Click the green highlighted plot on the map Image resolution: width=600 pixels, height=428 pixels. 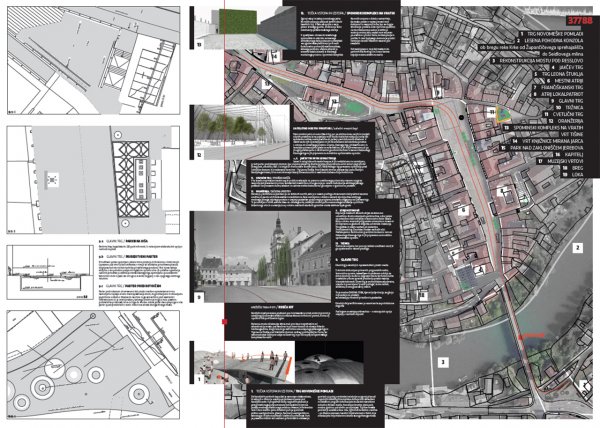point(500,113)
